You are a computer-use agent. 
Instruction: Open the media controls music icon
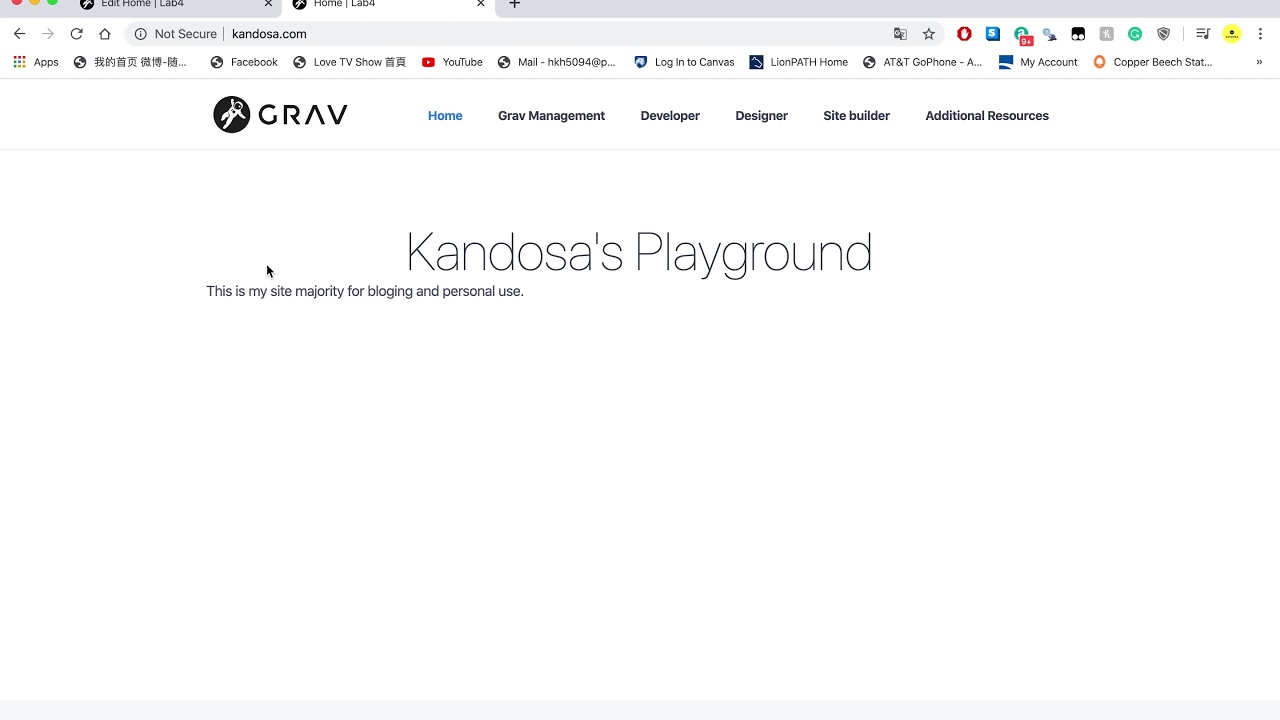point(1203,34)
